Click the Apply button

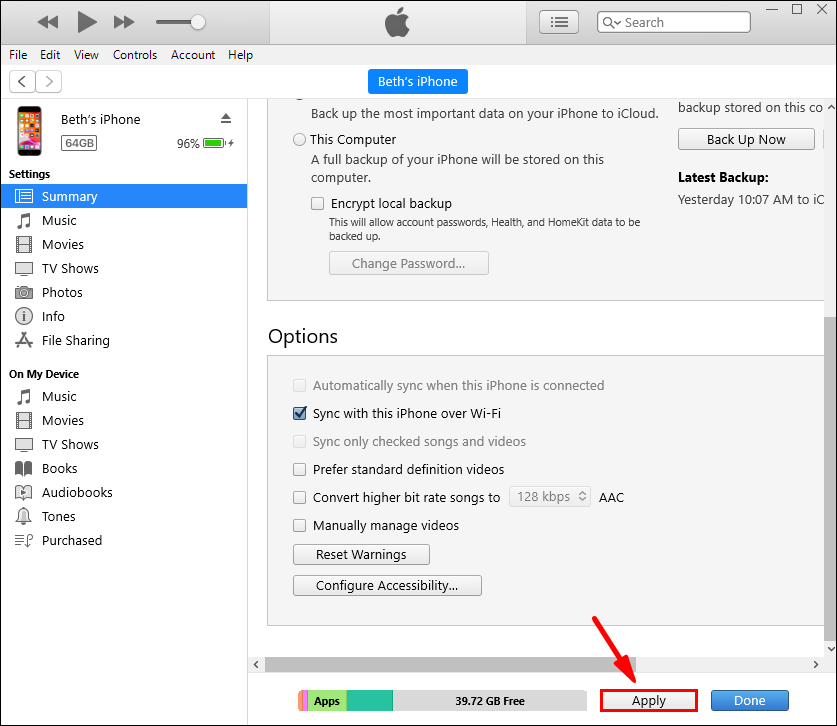point(649,701)
